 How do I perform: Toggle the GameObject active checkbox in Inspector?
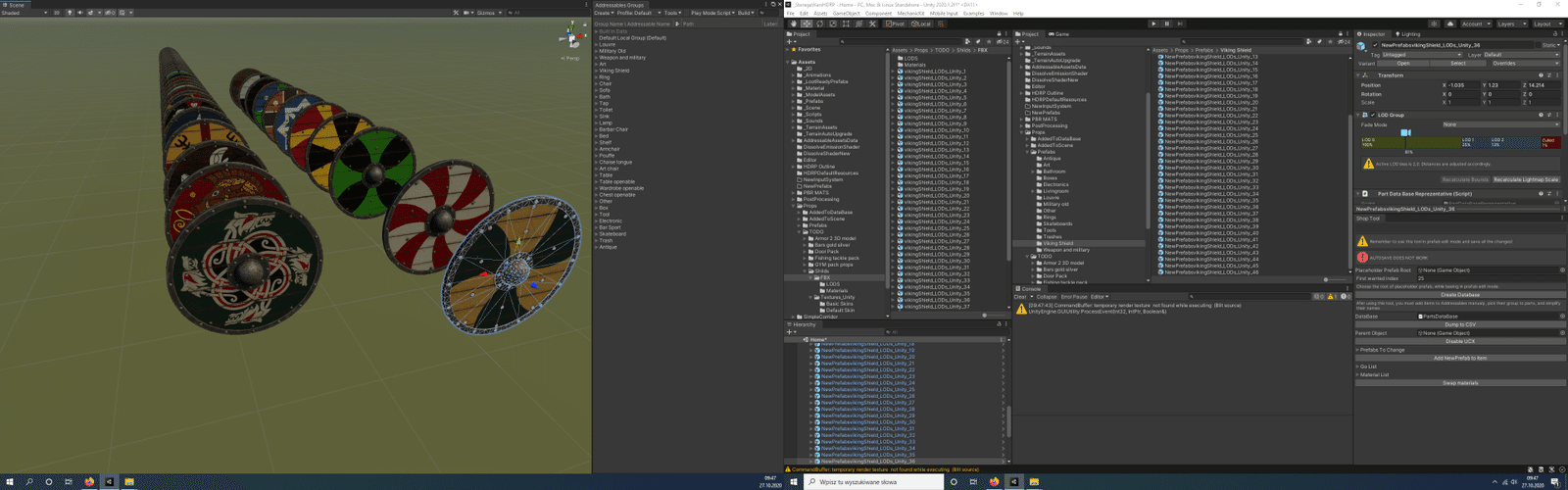coord(1375,45)
